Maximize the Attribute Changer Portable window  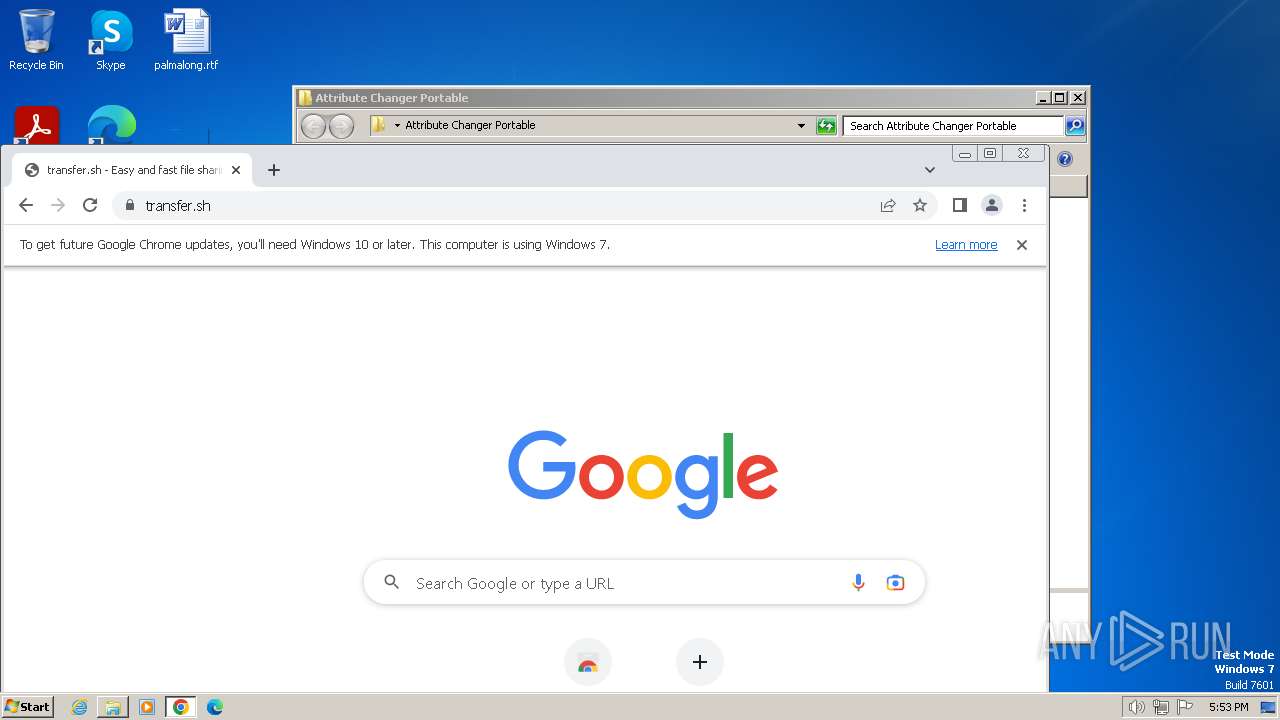point(1060,98)
